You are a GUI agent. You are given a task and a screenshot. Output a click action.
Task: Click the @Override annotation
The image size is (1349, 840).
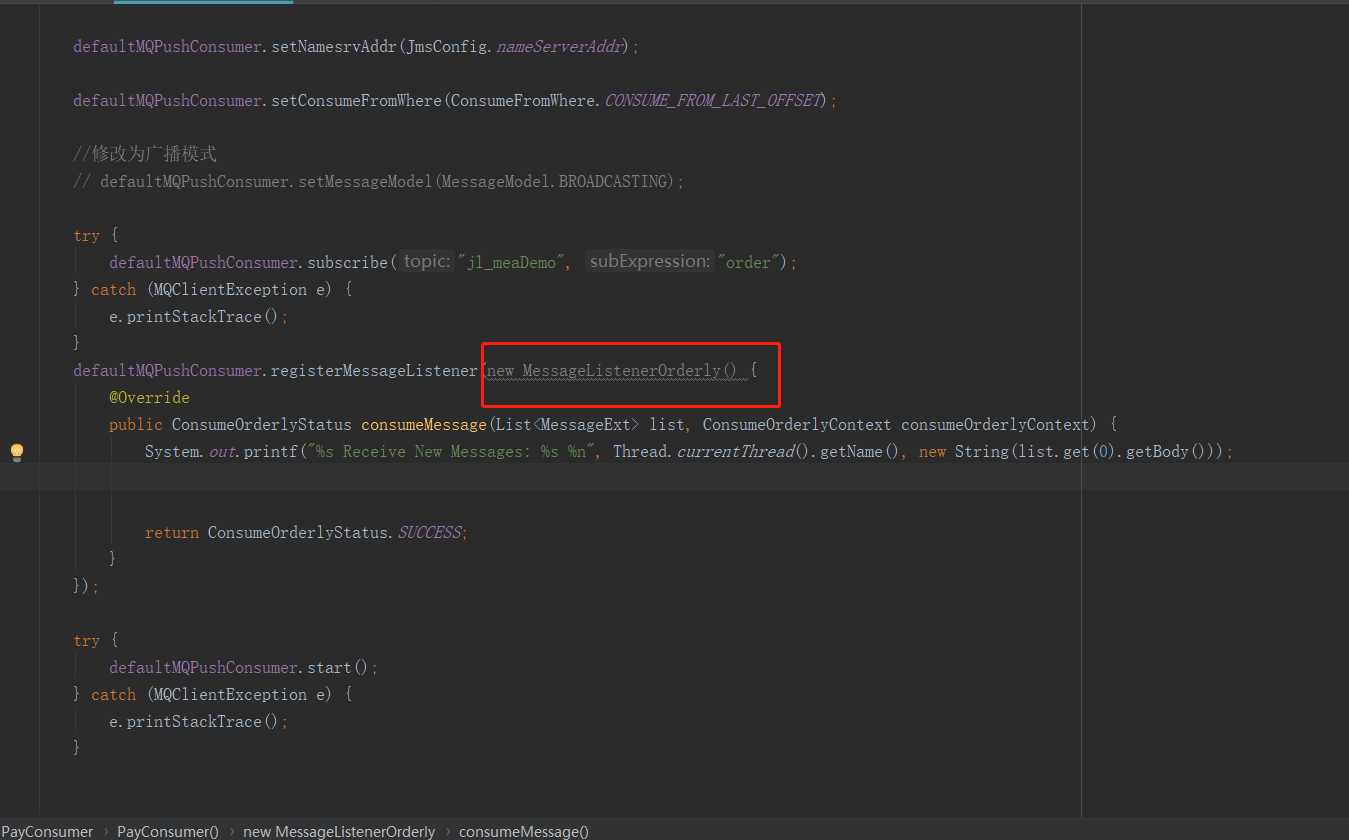pyautogui.click(x=149, y=398)
